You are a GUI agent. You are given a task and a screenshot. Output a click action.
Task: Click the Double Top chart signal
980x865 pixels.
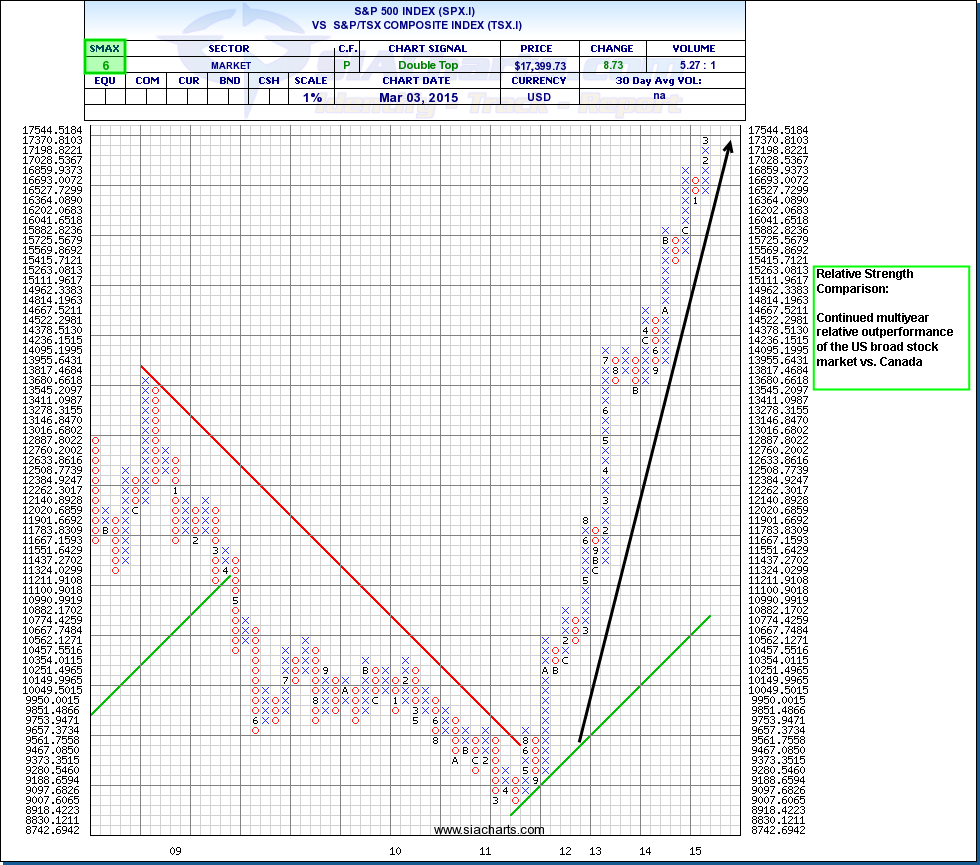click(x=438, y=65)
